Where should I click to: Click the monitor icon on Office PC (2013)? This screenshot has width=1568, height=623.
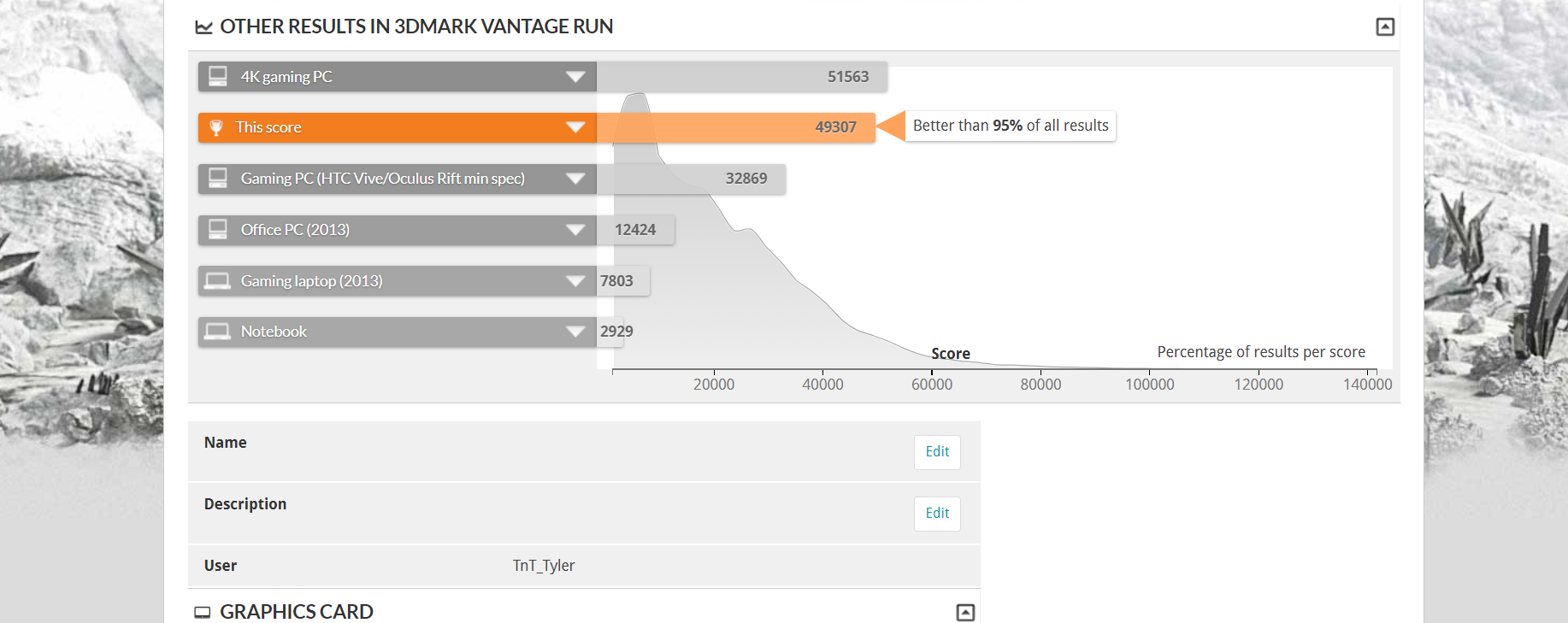point(218,229)
